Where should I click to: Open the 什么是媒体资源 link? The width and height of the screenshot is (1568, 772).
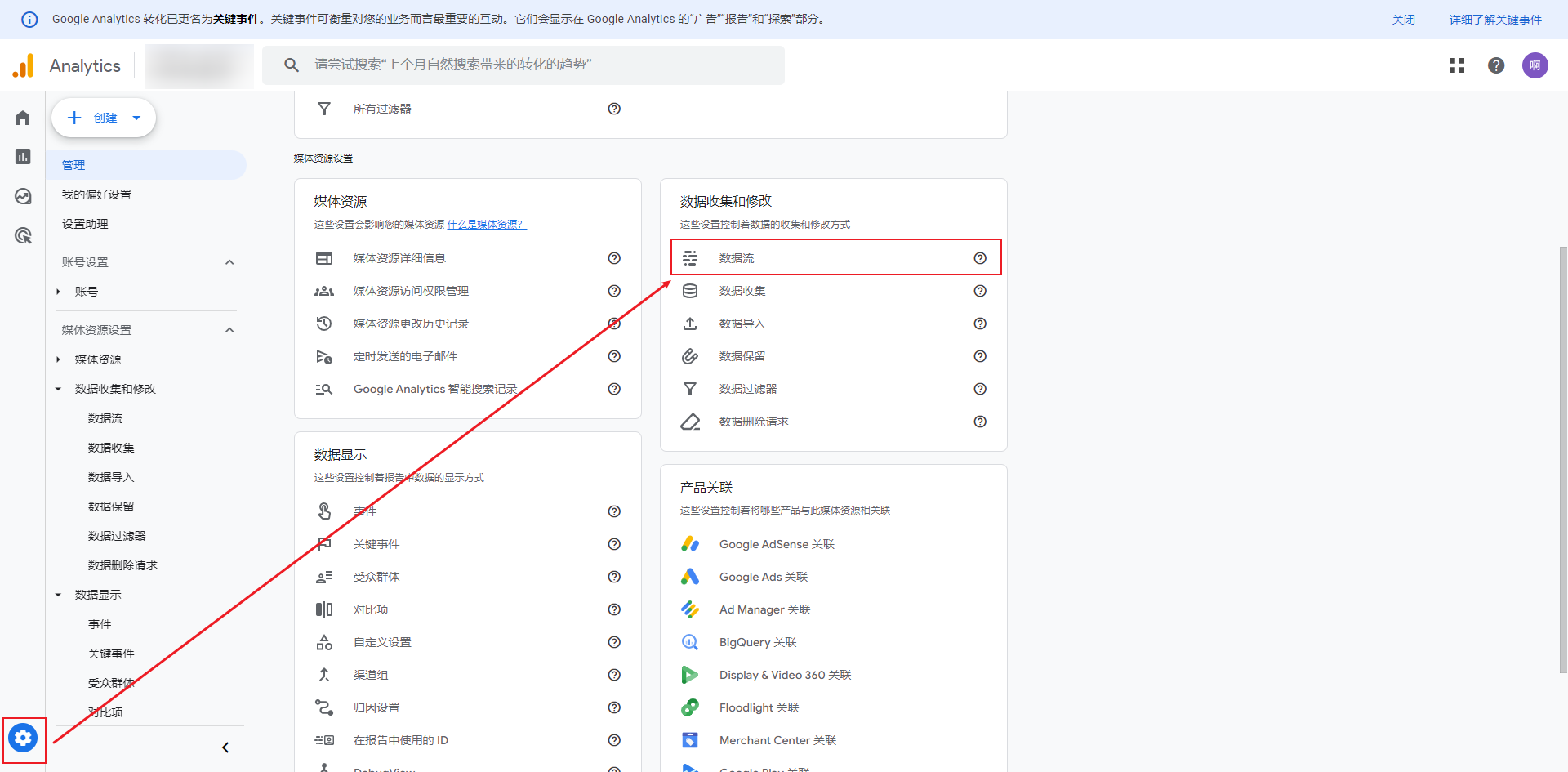coord(486,225)
